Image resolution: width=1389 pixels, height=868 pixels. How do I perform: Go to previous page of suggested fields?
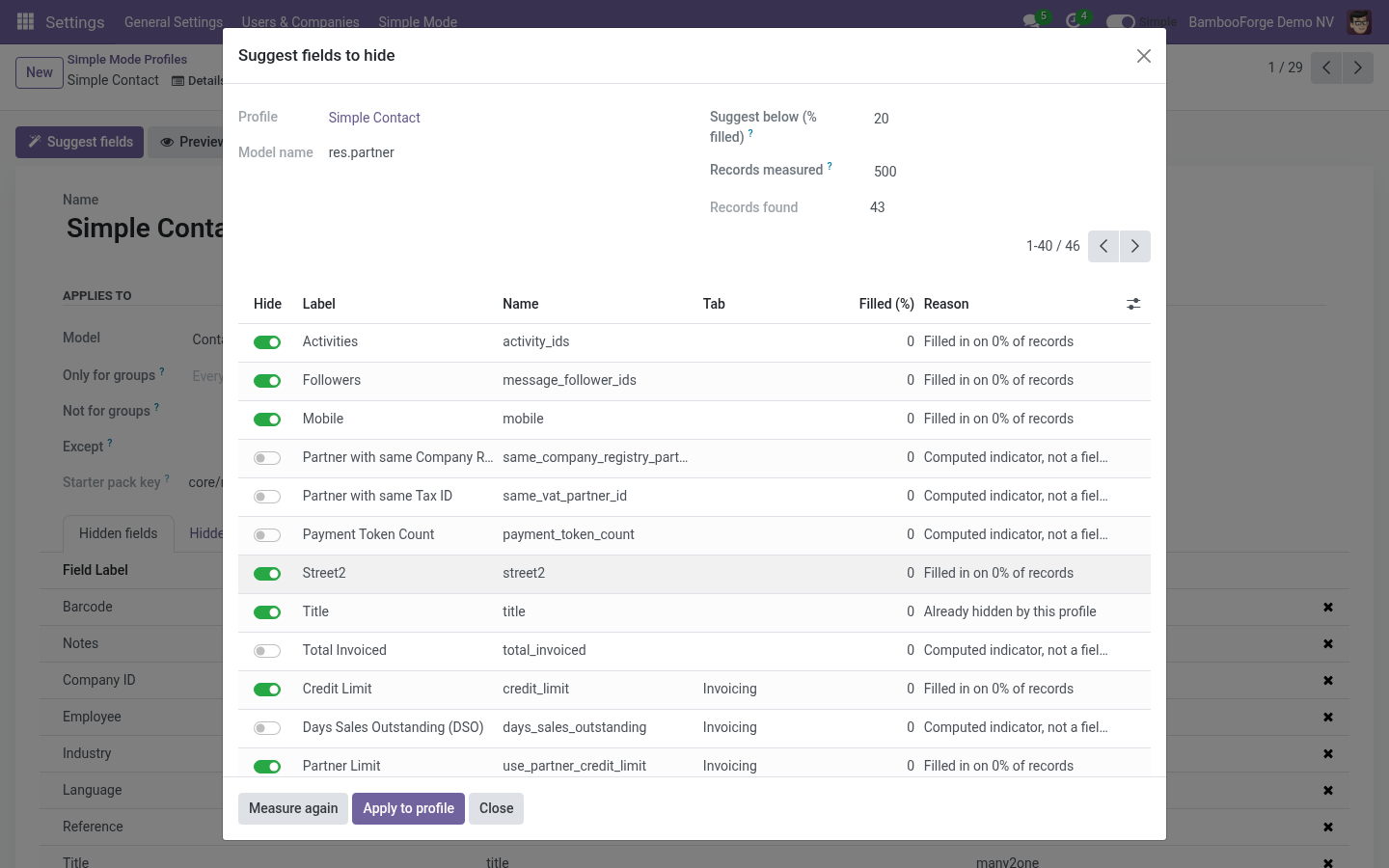[x=1103, y=246]
